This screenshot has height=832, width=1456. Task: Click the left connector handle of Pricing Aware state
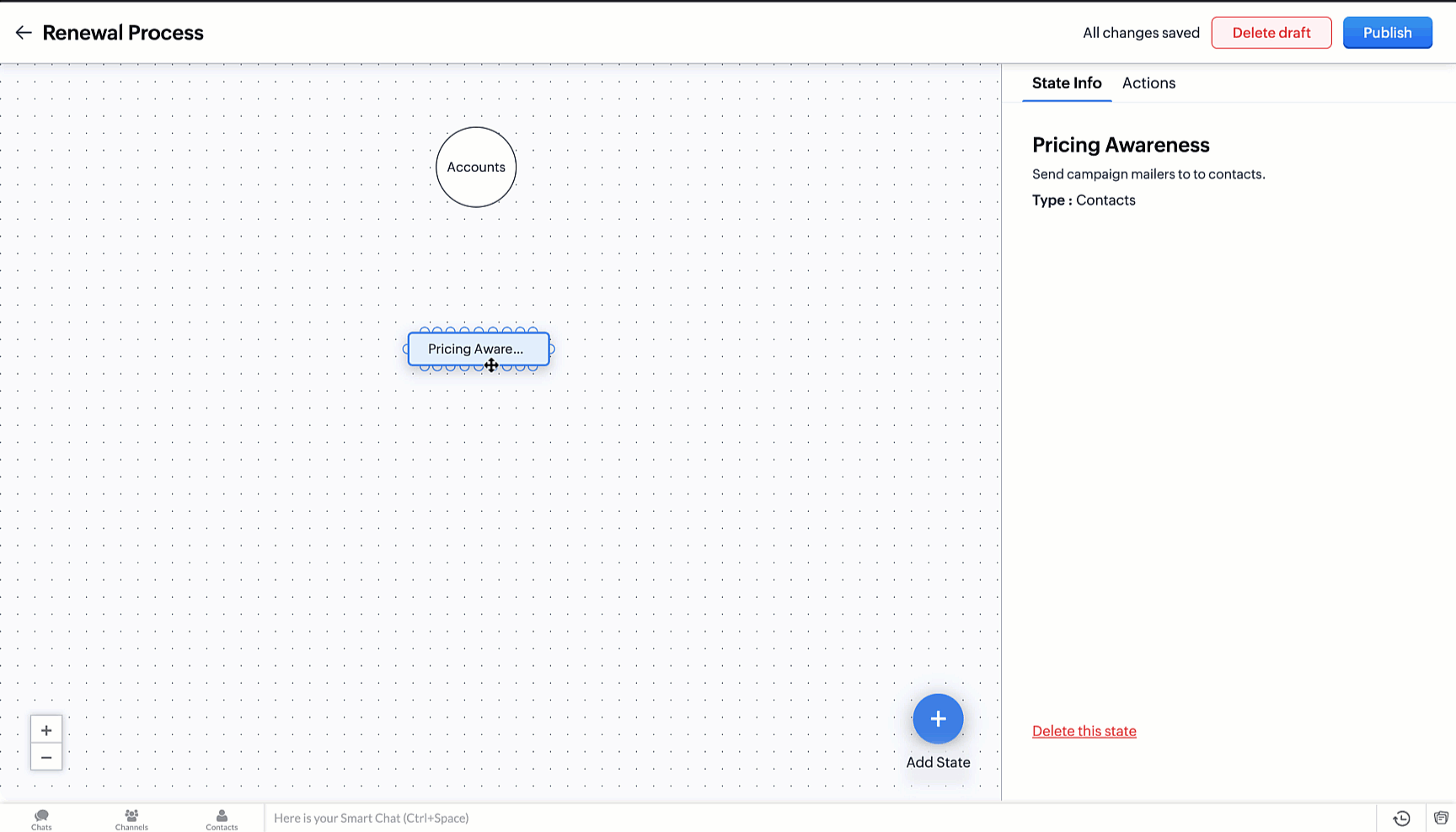(x=405, y=349)
